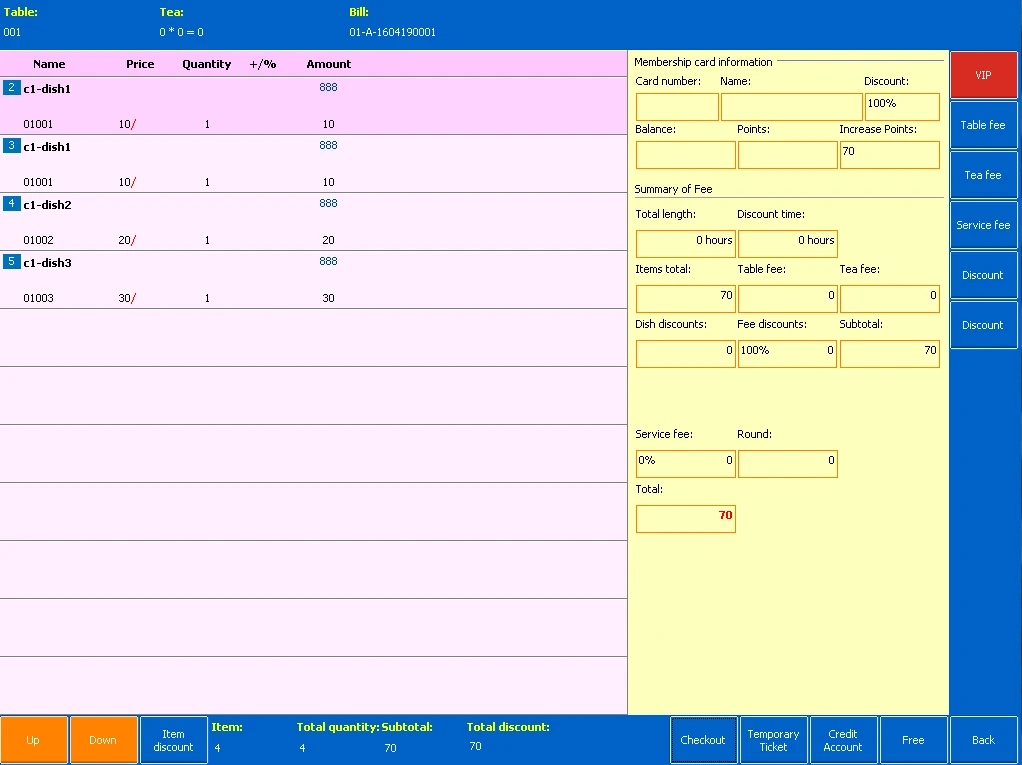The image size is (1022, 765).
Task: Print a Temporary Ticket
Action: [773, 739]
